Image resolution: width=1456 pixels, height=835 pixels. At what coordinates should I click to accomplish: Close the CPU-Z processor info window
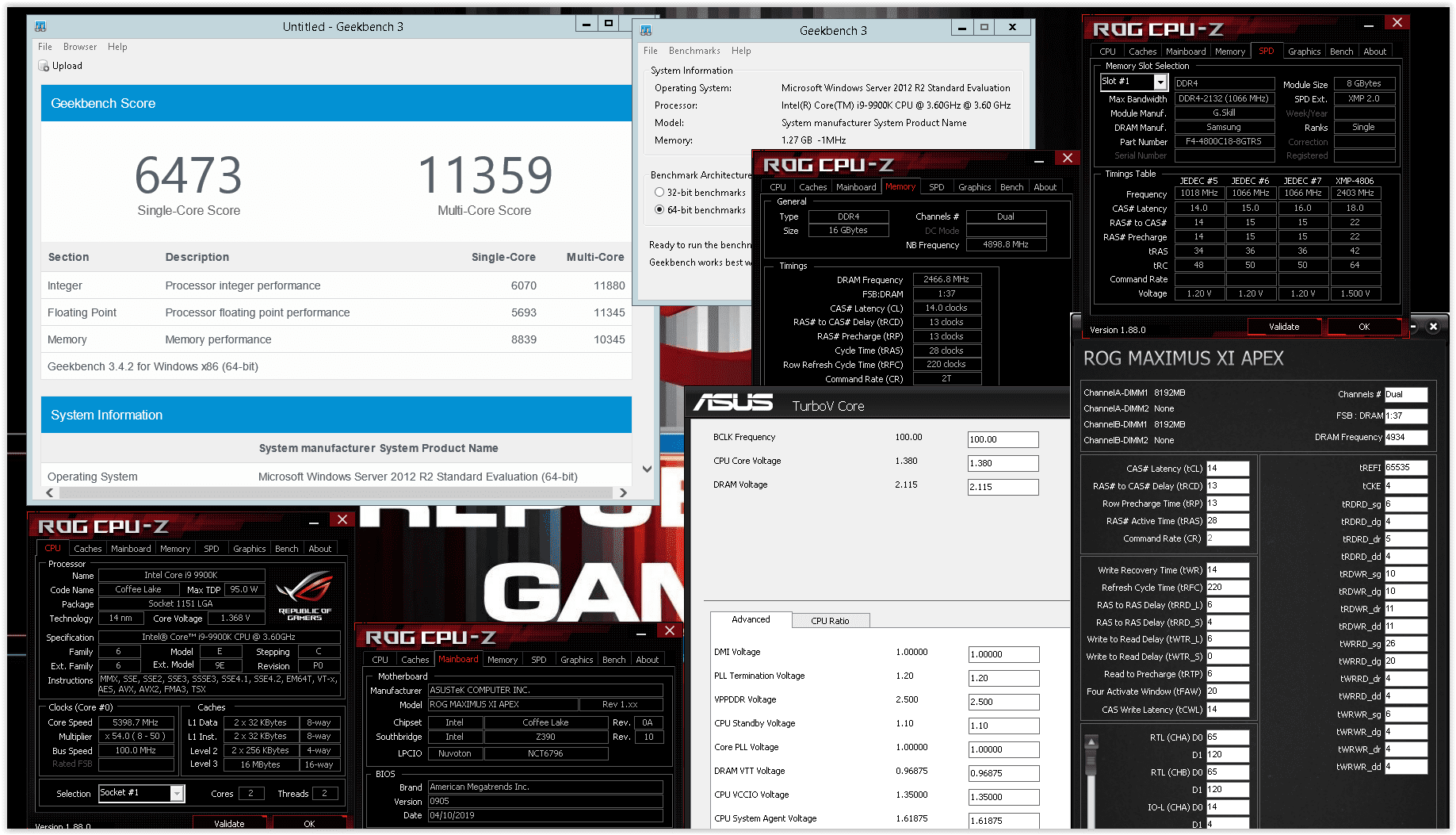point(342,520)
